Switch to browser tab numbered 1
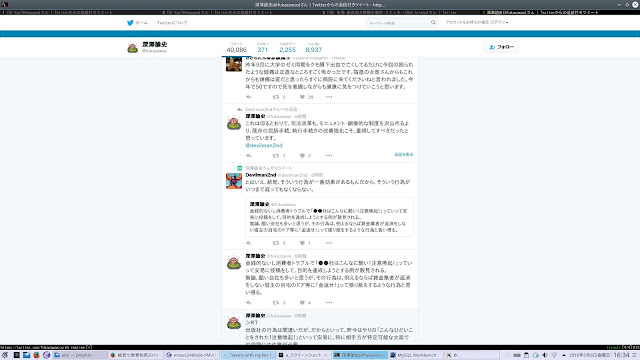The height and width of the screenshot is (360, 640). point(80,13)
